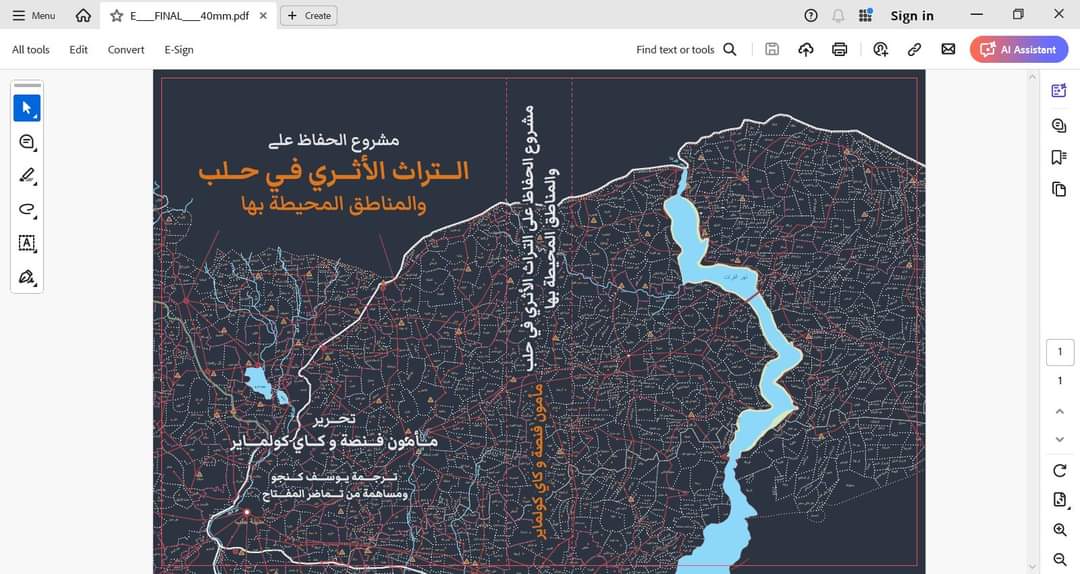Image resolution: width=1080 pixels, height=574 pixels.
Task: Choose the Select arrow tool
Action: [x=27, y=108]
